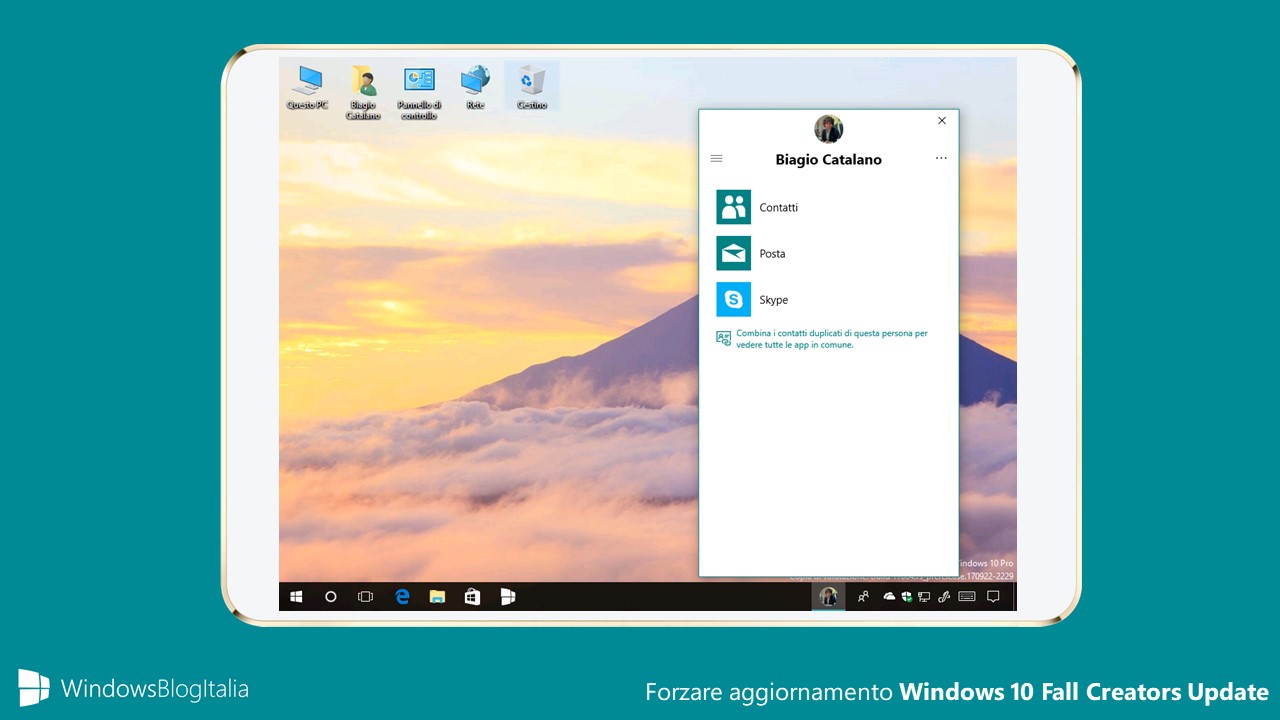Open the three-dots more options menu
1280x720 pixels.
(x=941, y=158)
